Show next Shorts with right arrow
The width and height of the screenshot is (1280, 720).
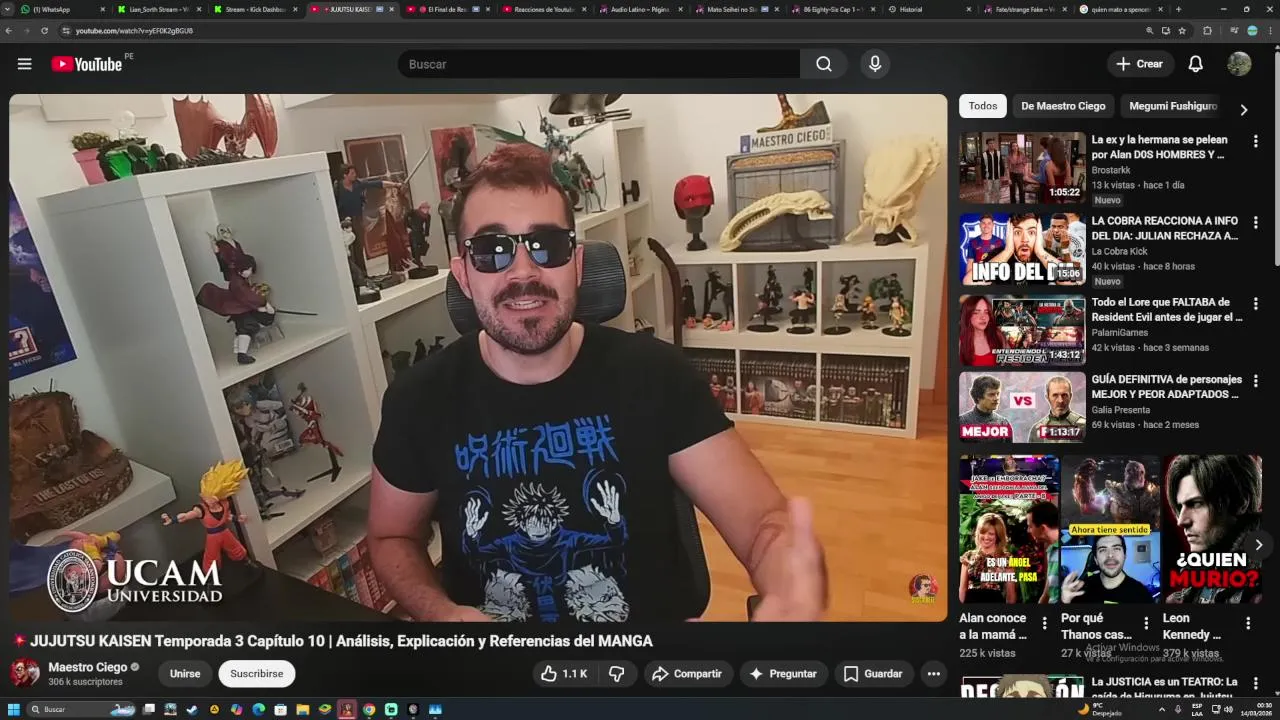1259,545
